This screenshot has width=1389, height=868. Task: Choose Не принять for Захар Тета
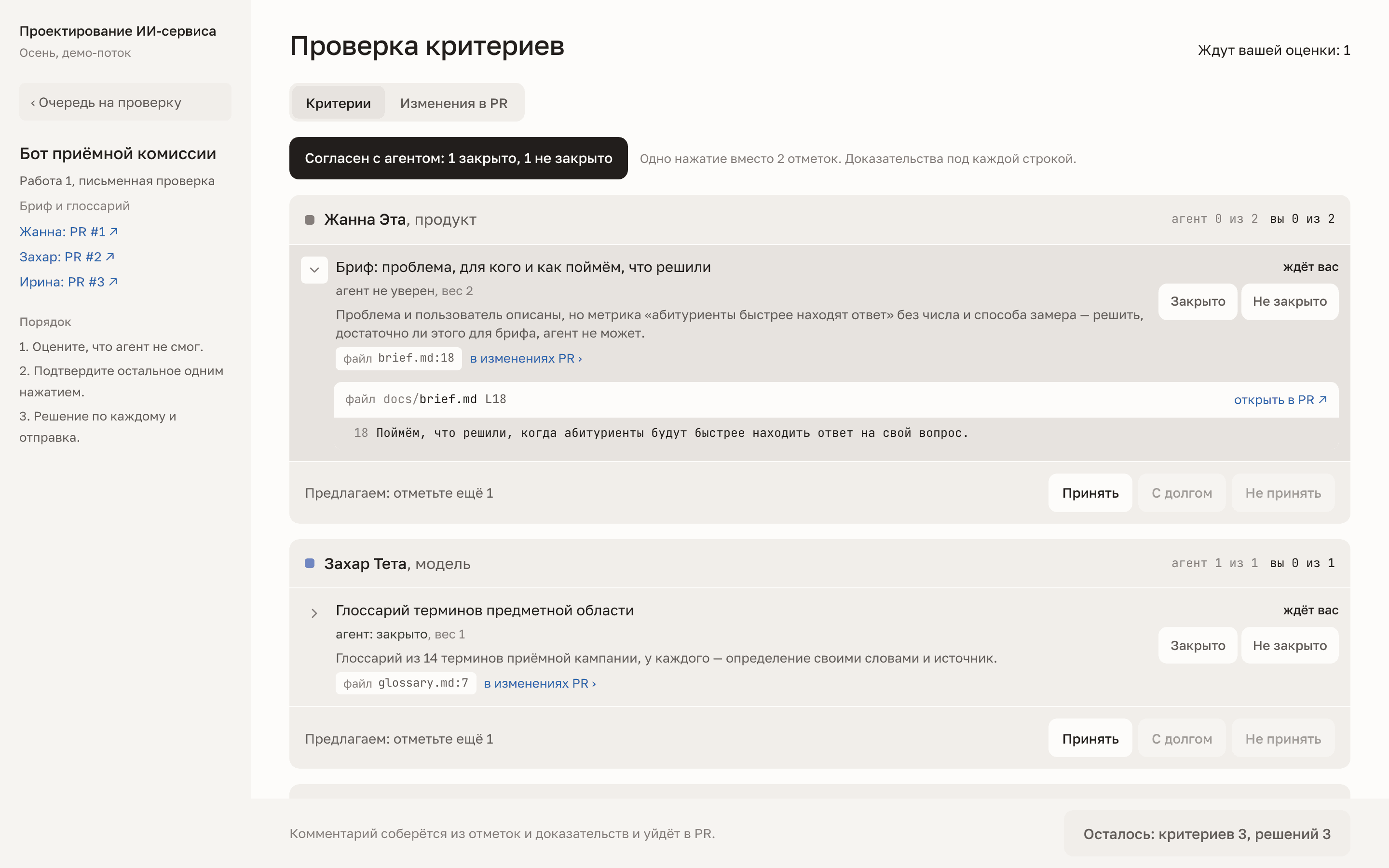1282,738
